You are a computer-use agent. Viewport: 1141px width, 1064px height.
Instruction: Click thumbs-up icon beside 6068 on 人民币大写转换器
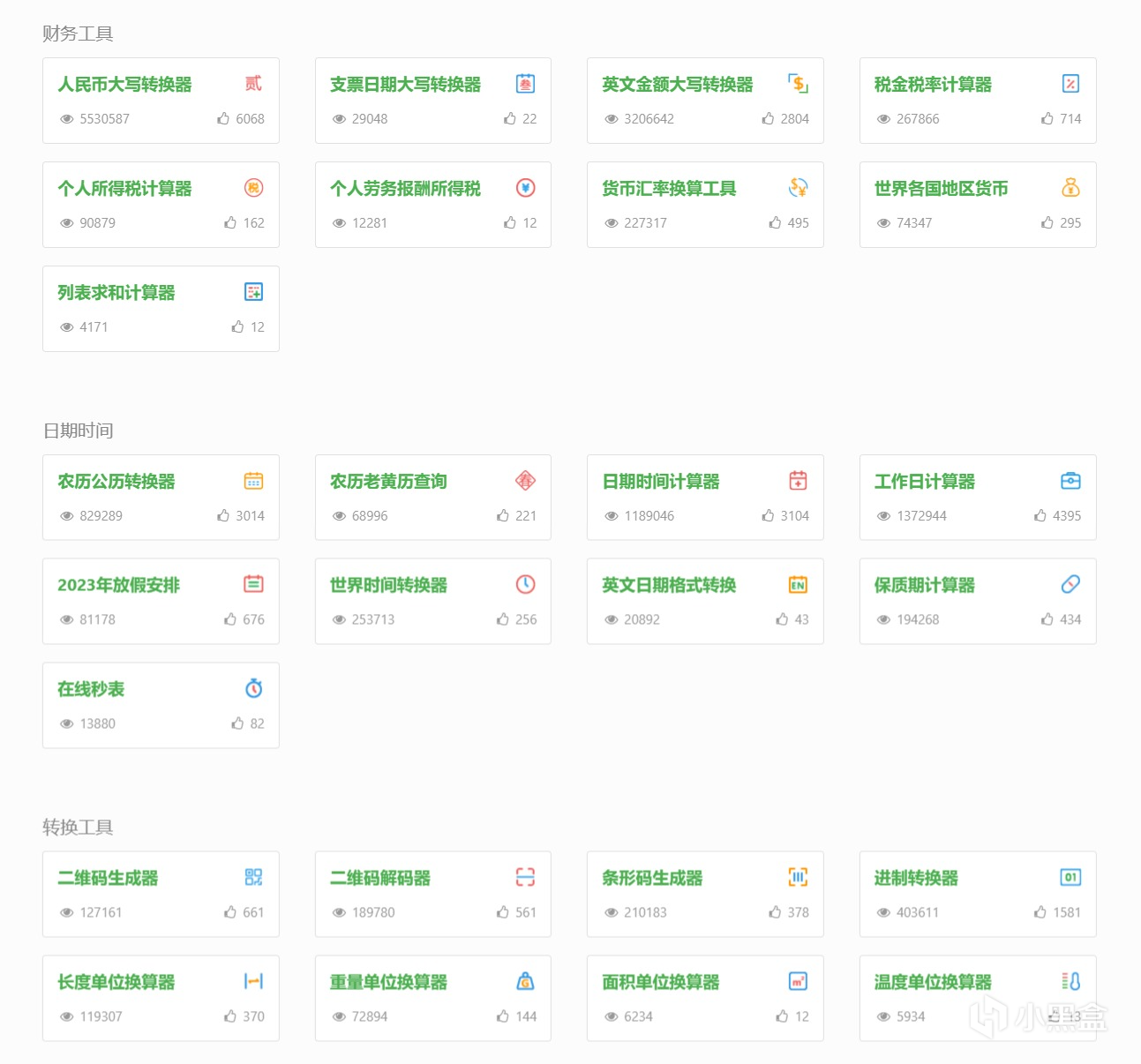pos(223,118)
